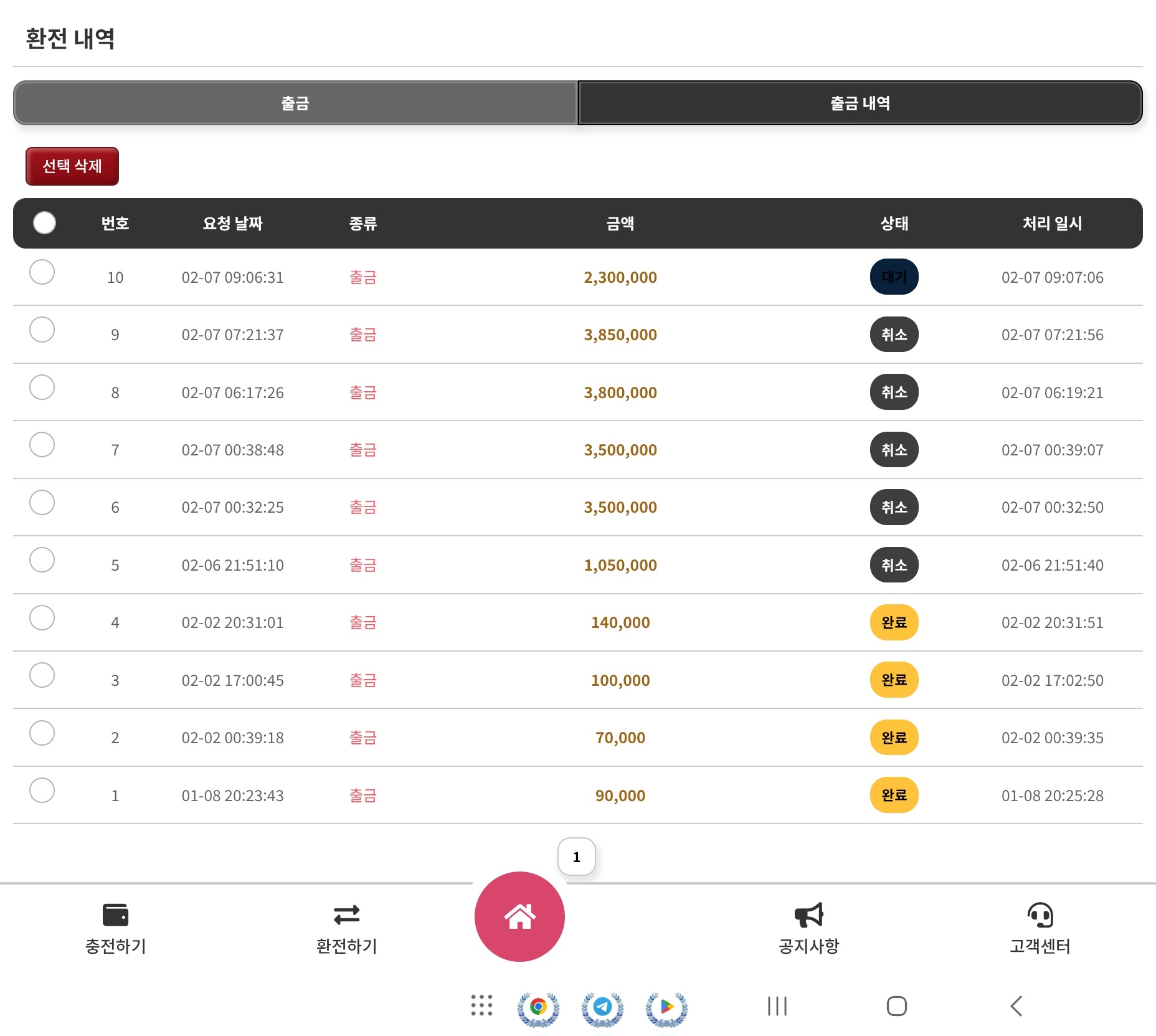This screenshot has height=1036, width=1156.
Task: Click the 대기 status badge on row 10
Action: (x=894, y=277)
